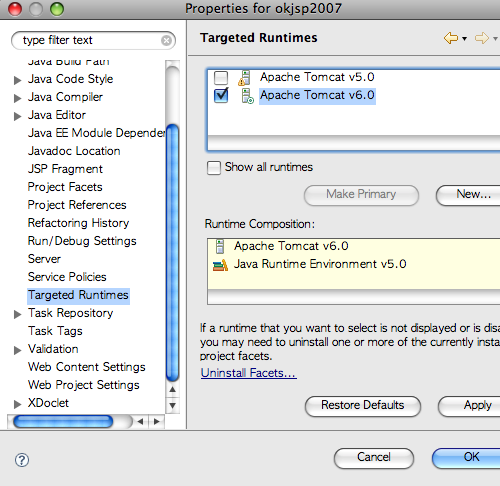Expand the Task Repository tree node
Screen dimensions: 500x486
point(17,314)
